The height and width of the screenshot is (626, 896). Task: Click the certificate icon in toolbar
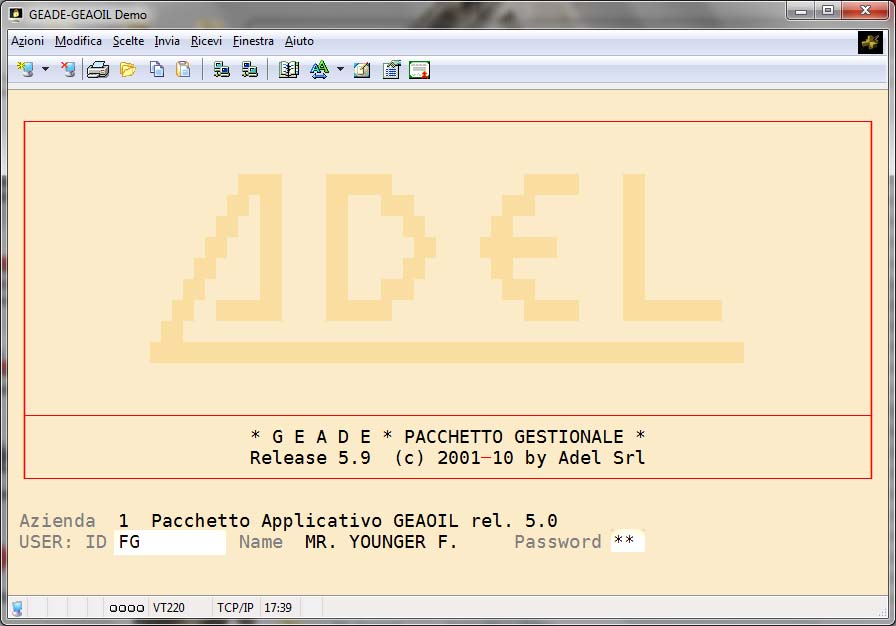pyautogui.click(x=419, y=70)
